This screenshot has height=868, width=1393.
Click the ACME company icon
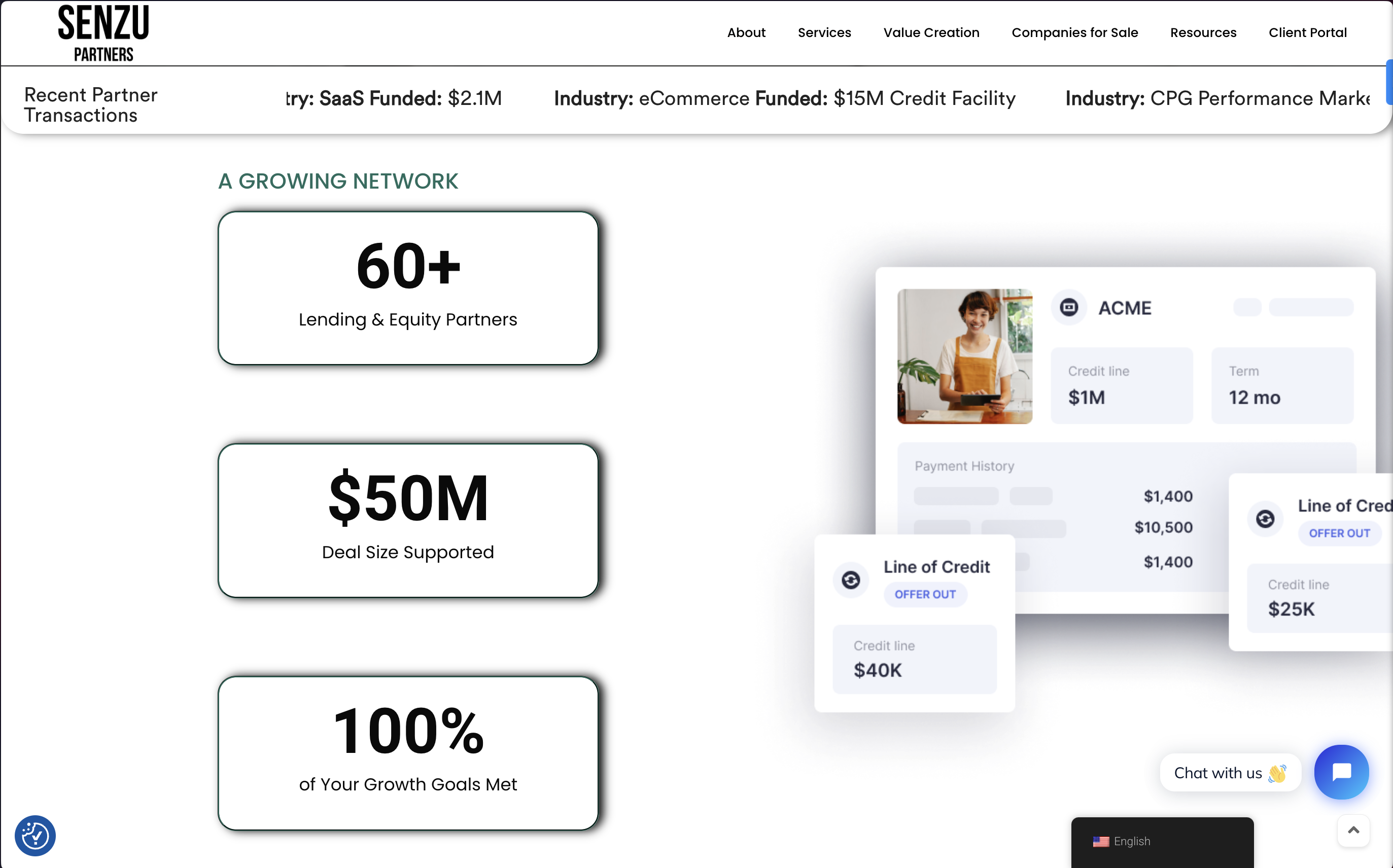(1068, 308)
